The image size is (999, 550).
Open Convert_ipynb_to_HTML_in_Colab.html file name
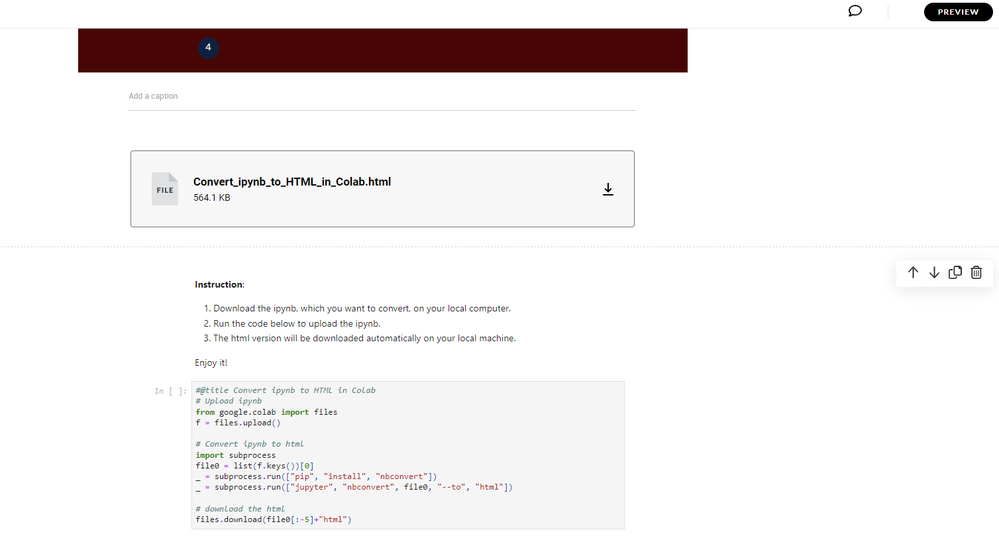[292, 182]
